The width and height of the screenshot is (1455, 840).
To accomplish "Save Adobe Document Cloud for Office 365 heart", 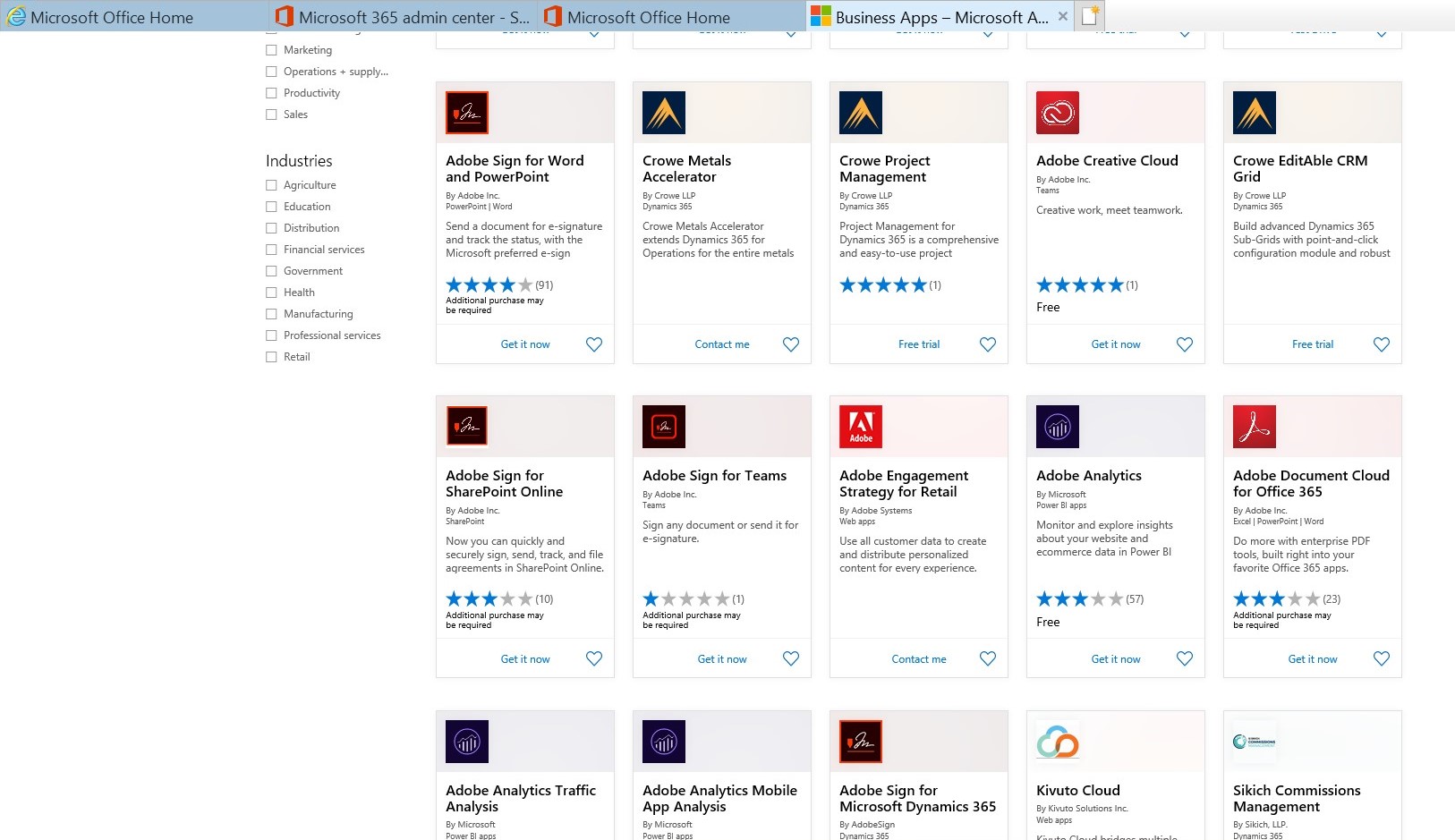I will pos(1382,658).
